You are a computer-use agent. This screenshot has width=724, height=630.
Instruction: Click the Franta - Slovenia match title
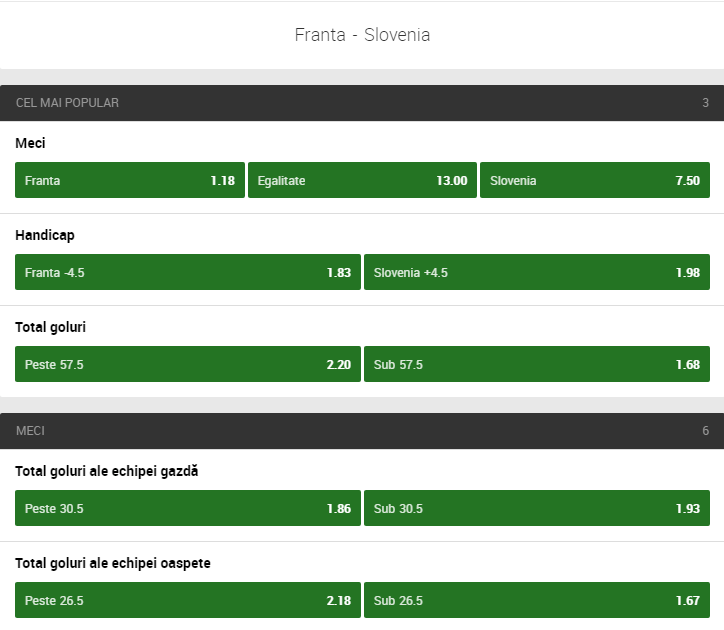[362, 35]
